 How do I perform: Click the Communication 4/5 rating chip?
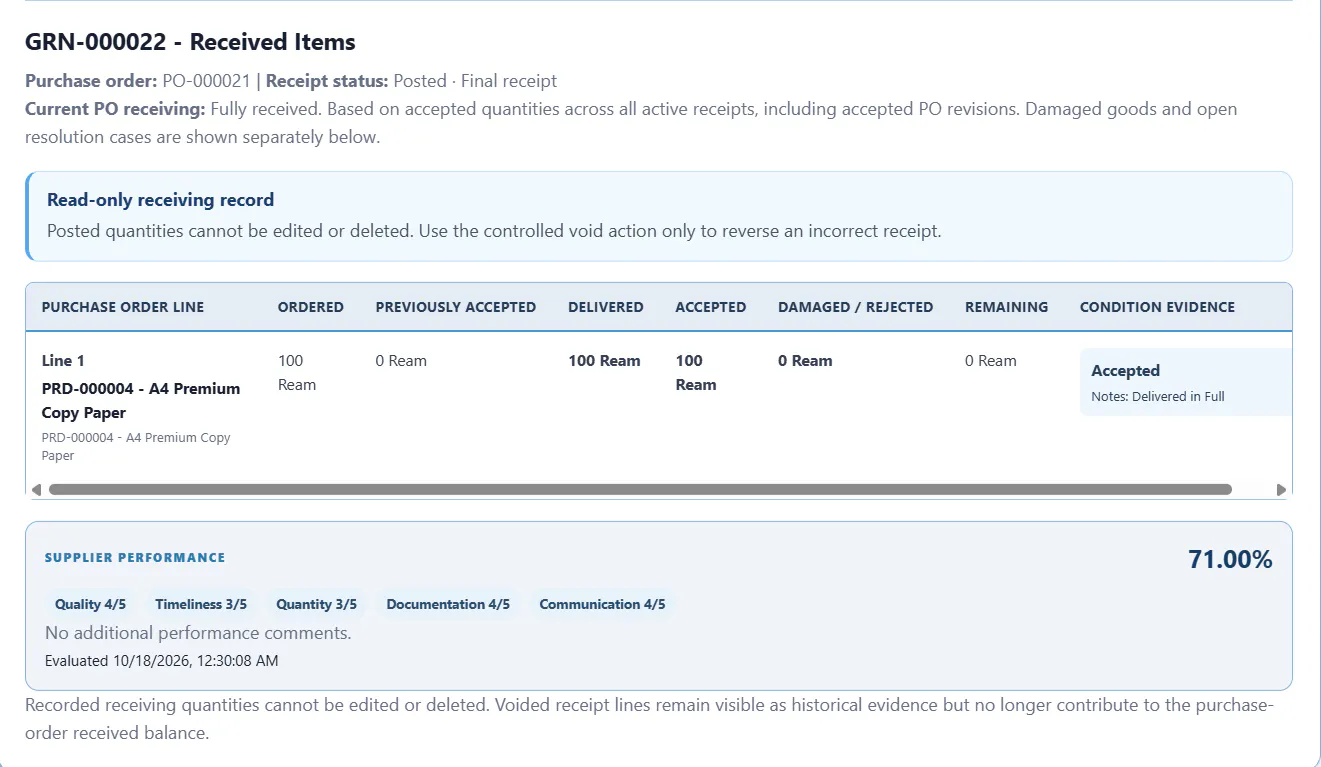click(602, 604)
